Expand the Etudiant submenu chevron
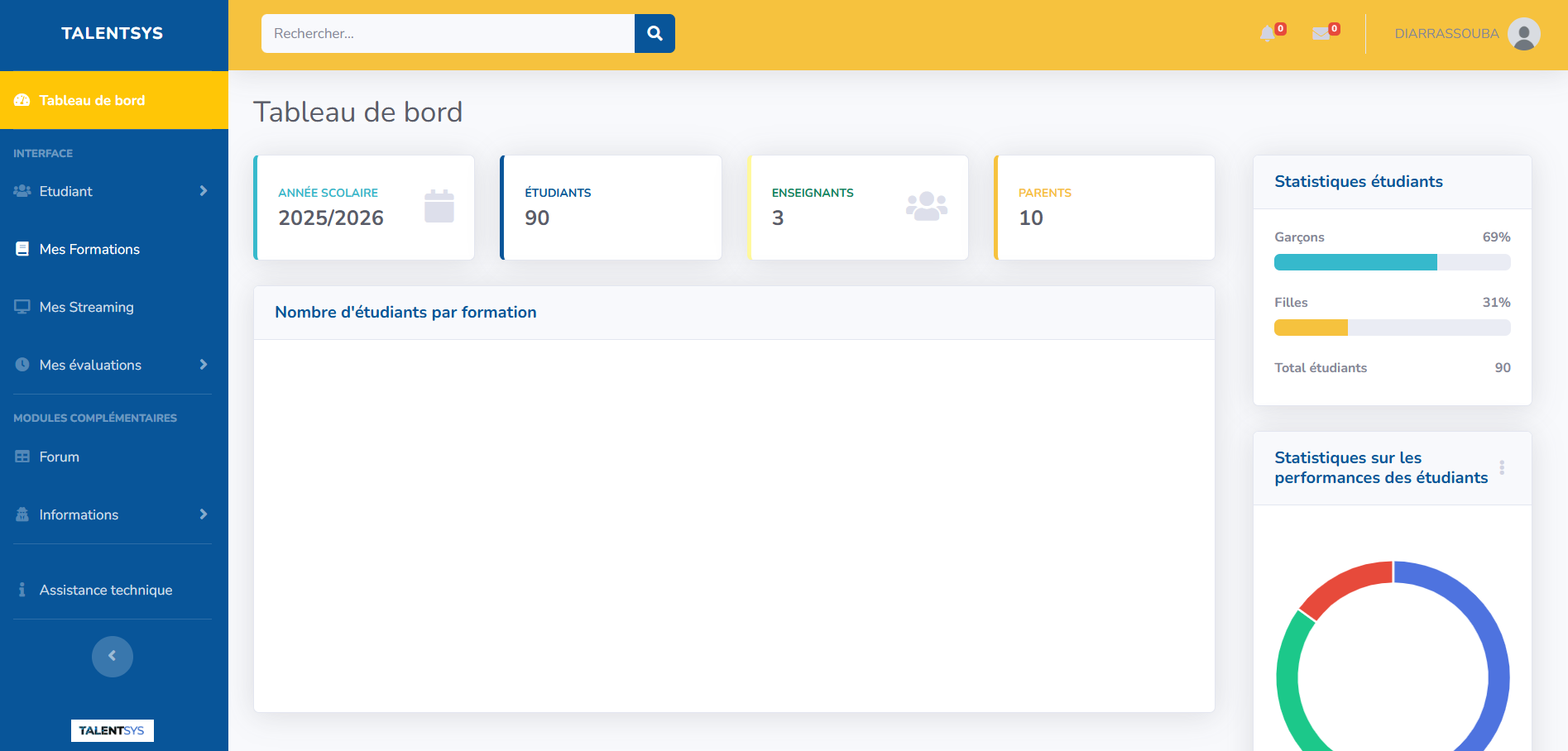Viewport: 1568px width, 751px height. coord(204,191)
